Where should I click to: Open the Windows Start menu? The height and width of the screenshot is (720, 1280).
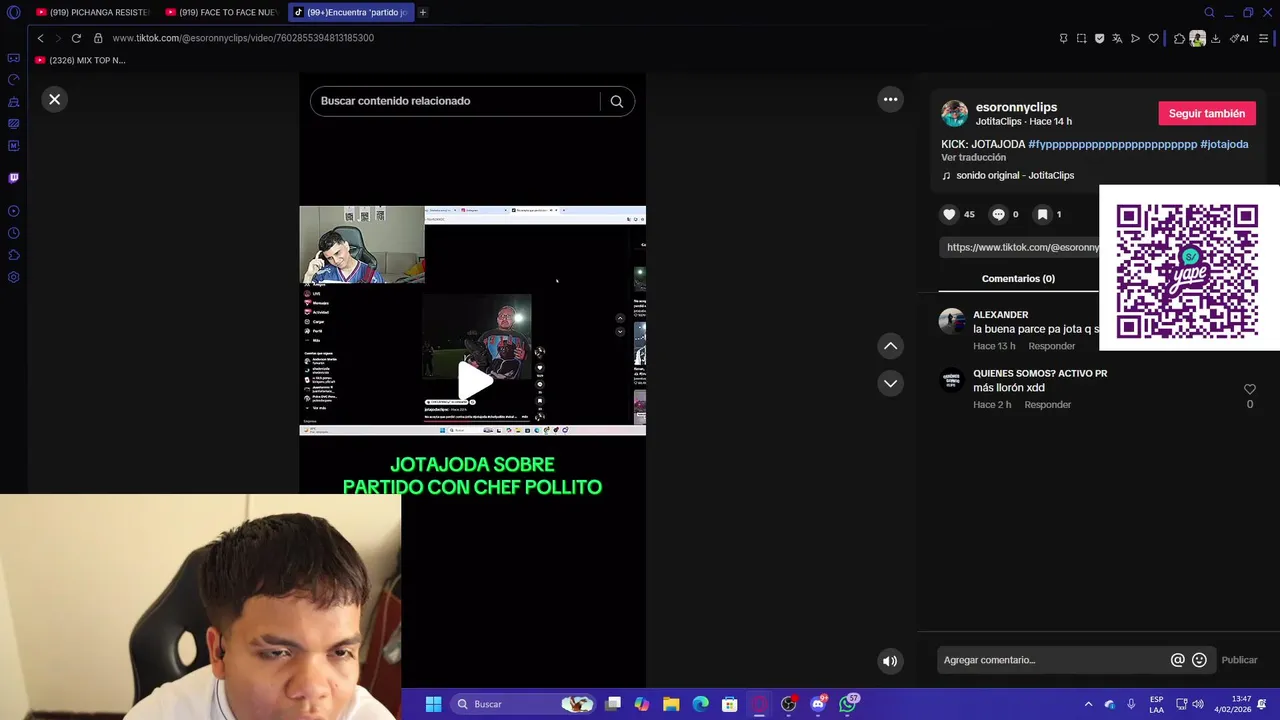click(x=433, y=704)
